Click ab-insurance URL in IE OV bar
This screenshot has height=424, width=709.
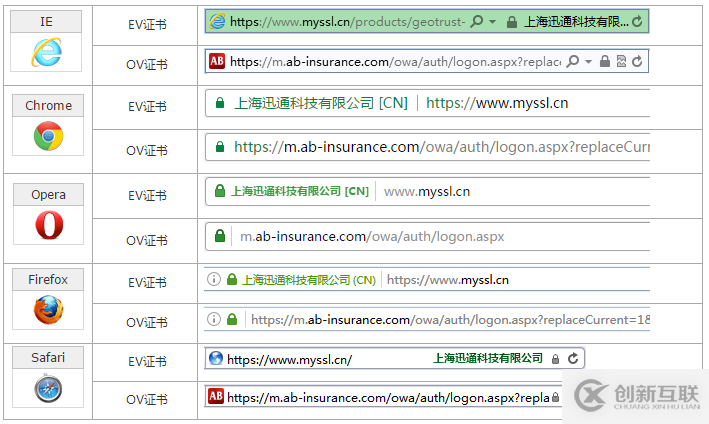click(x=396, y=61)
